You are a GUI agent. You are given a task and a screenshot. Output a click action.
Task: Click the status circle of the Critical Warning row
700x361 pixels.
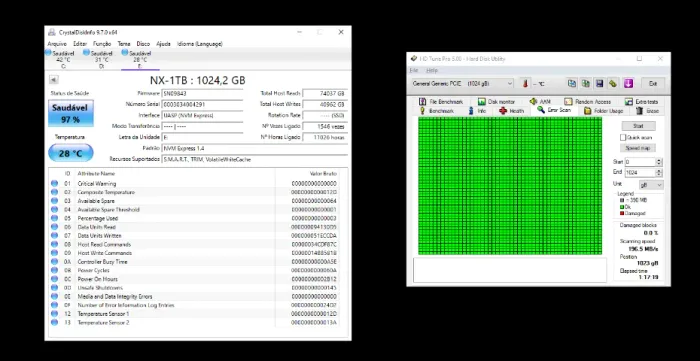point(54,183)
